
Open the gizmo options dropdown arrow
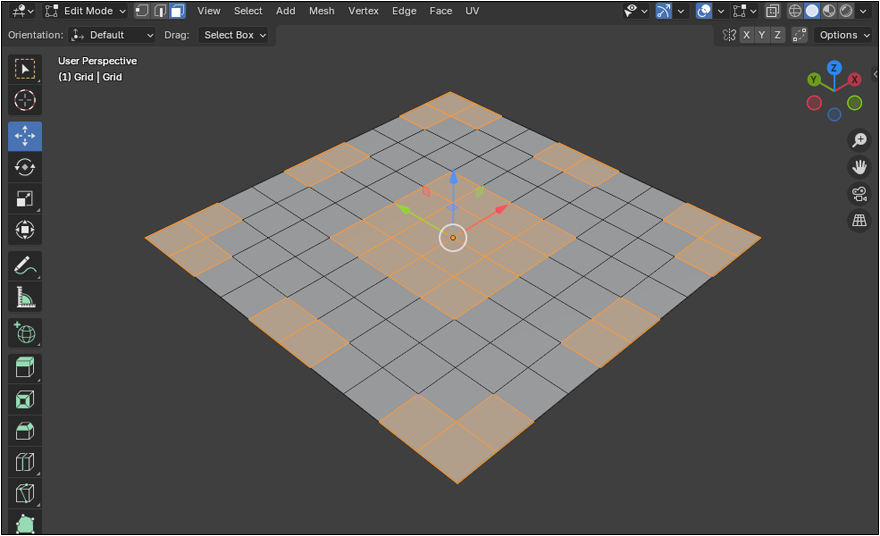coord(681,11)
